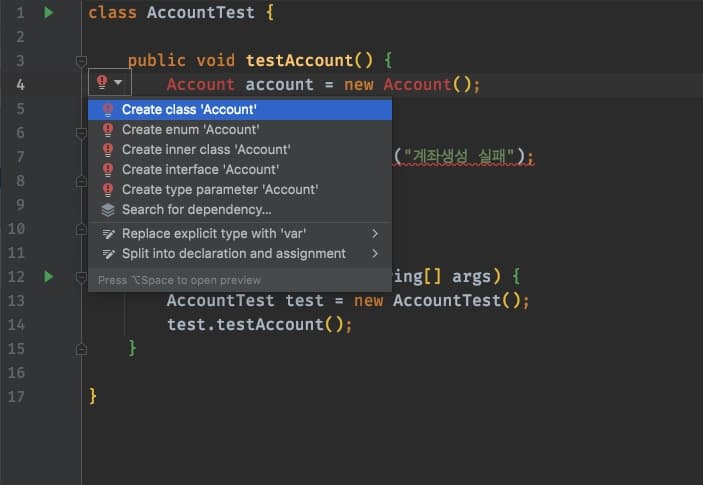Collapse the main method fold marker on line 12
Screen dimensions: 703x485
tap(81, 277)
